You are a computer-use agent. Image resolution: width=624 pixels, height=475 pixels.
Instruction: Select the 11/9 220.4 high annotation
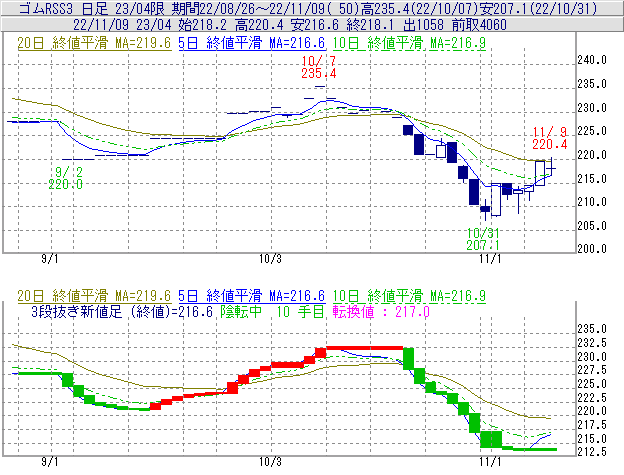[x=550, y=138]
